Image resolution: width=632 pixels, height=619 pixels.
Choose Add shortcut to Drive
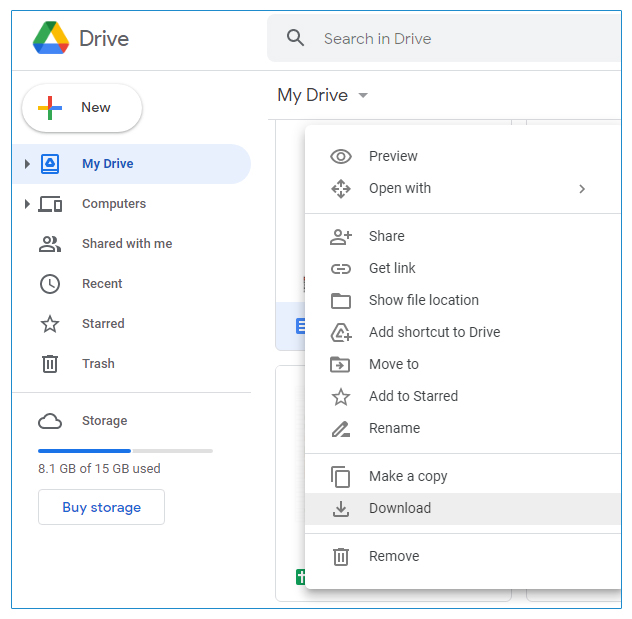463,332
